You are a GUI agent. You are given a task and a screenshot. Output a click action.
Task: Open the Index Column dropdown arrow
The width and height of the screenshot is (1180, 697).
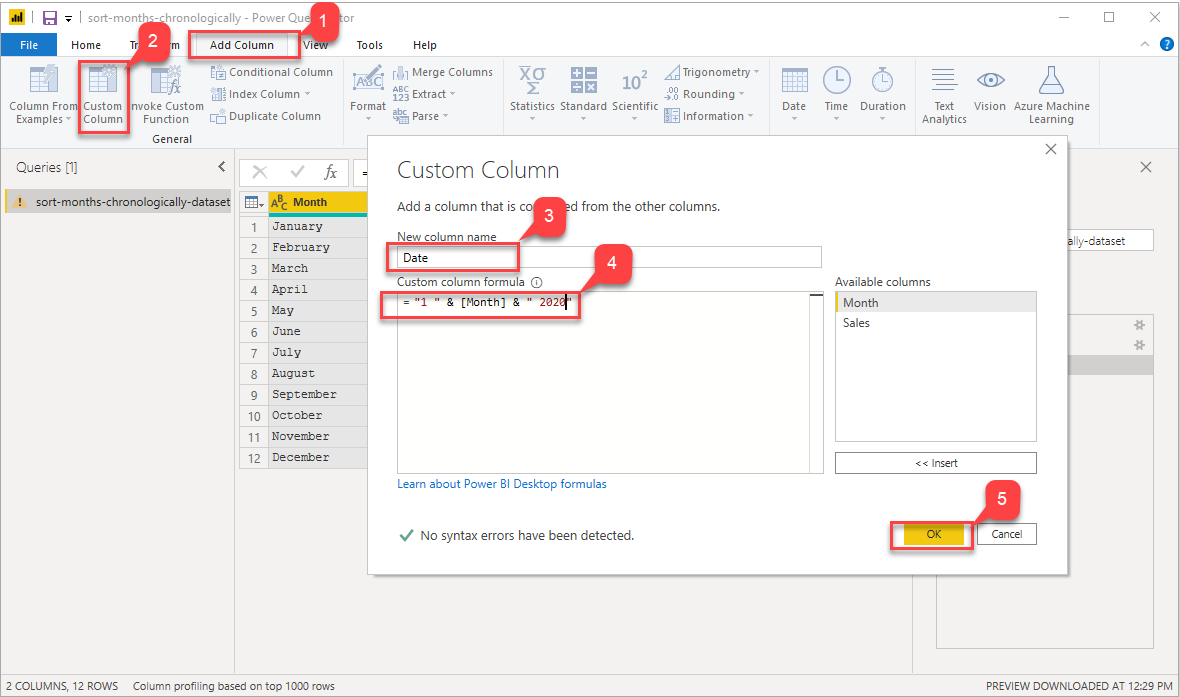click(x=307, y=94)
